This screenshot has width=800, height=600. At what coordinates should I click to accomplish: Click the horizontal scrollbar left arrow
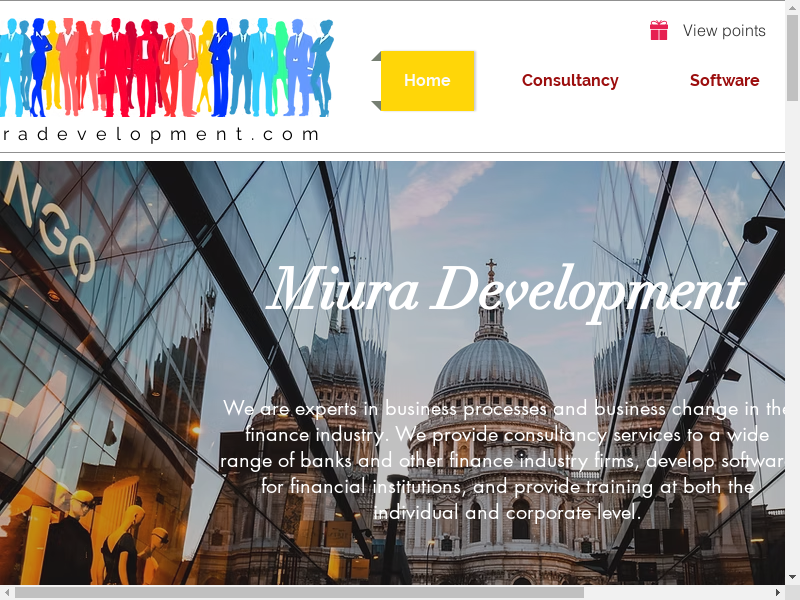pyautogui.click(x=7, y=592)
